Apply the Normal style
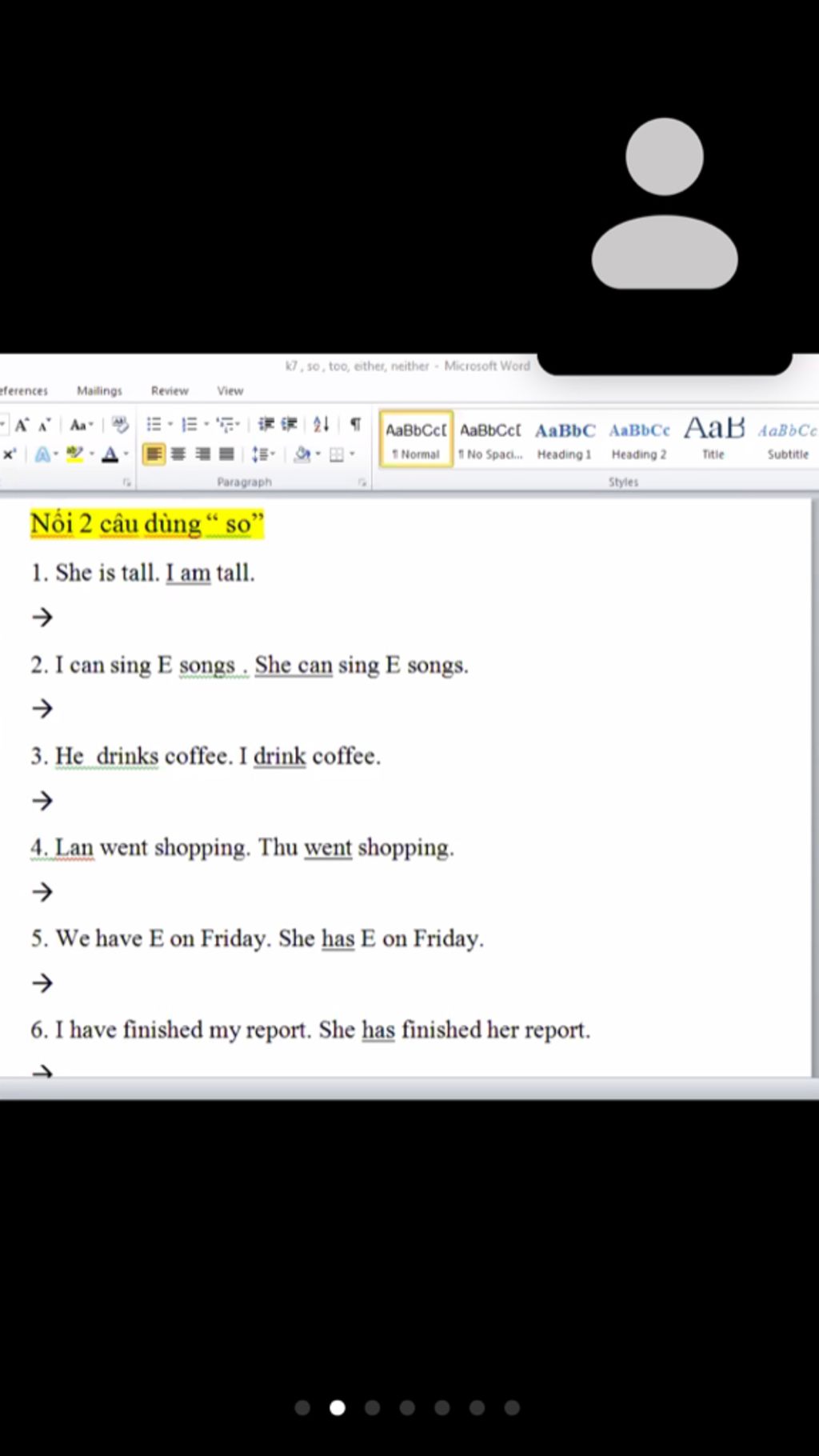Image resolution: width=819 pixels, height=1456 pixels. pyautogui.click(x=416, y=439)
